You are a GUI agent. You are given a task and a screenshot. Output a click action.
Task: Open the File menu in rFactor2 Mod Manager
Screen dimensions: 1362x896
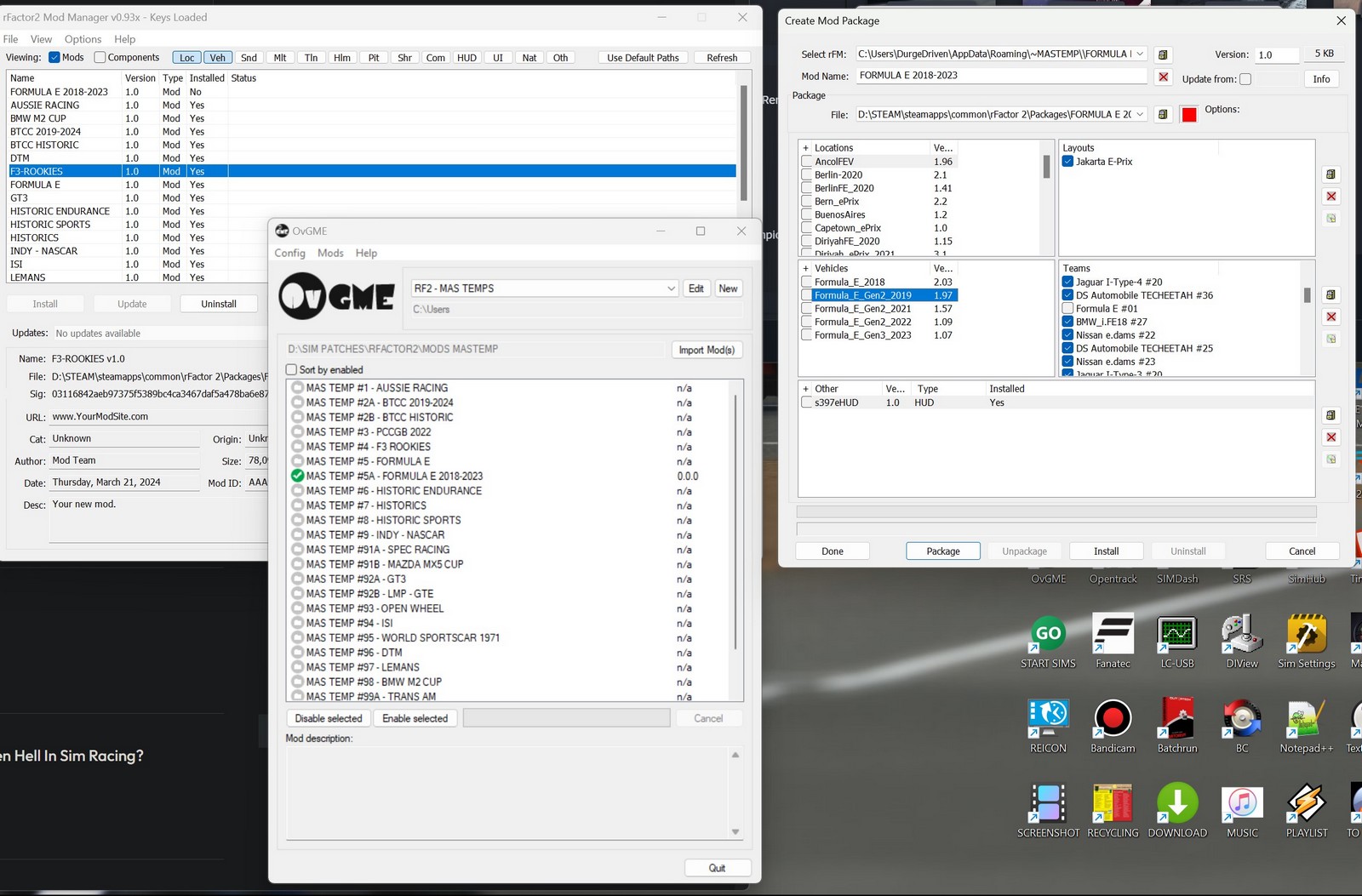(10, 39)
